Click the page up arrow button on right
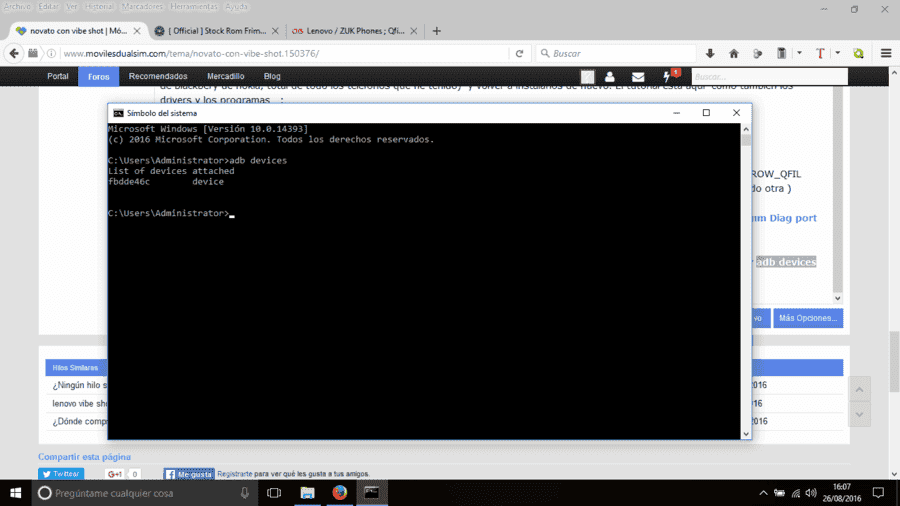The width and height of the screenshot is (900, 506). click(859, 390)
